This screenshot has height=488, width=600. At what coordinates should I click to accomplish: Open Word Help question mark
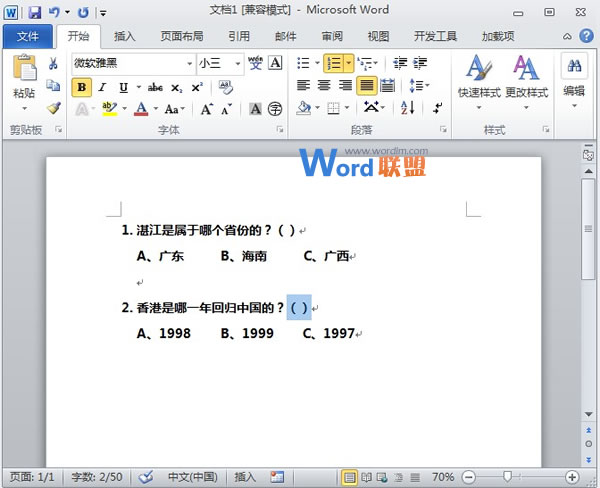coord(586,36)
